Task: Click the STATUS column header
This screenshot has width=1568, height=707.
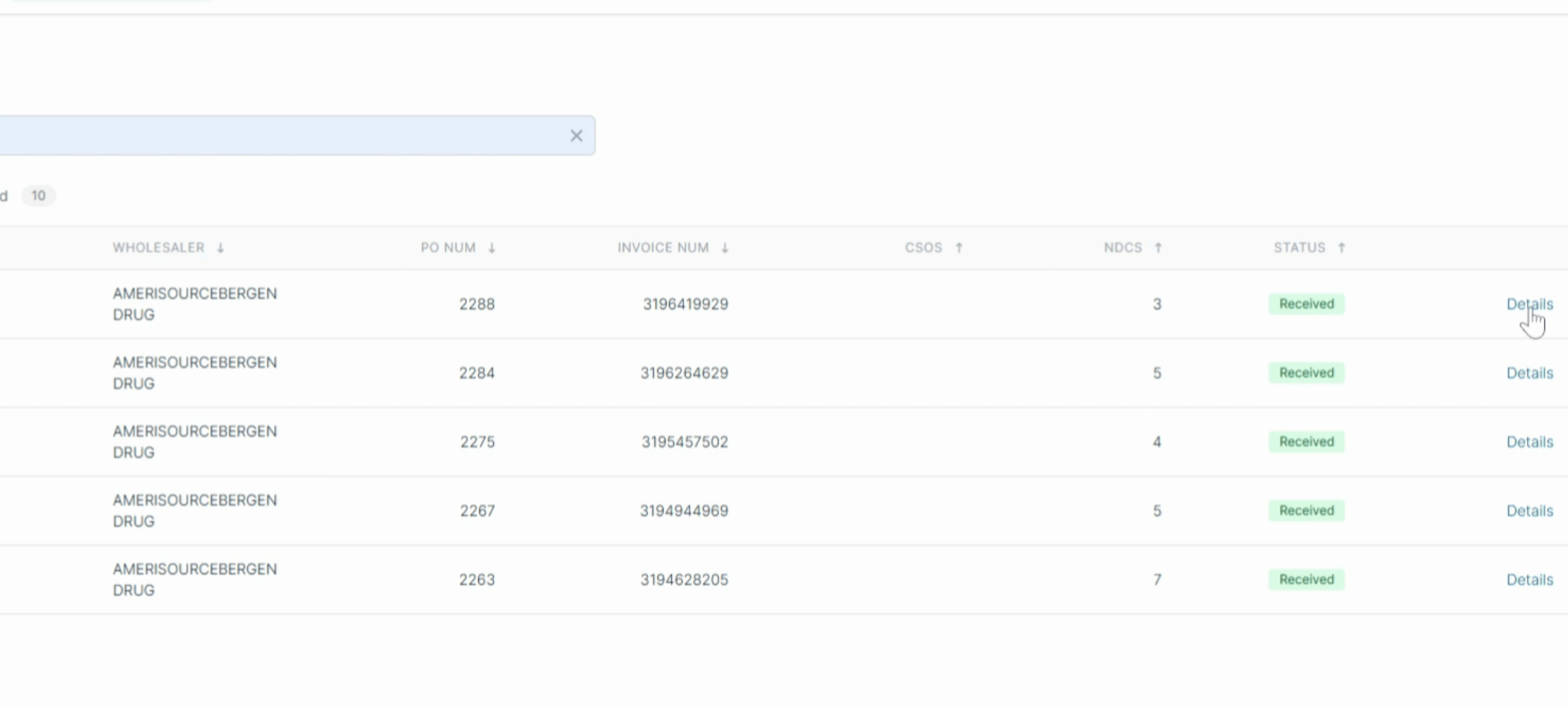Action: tap(1299, 247)
